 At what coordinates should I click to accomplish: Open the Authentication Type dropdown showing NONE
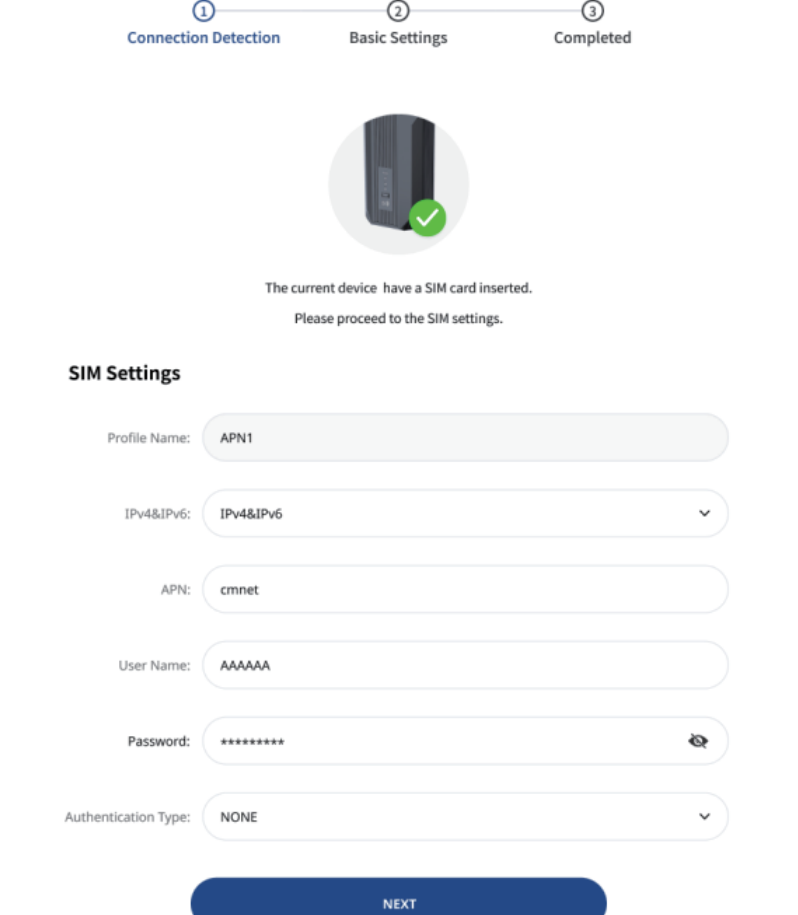click(x=465, y=817)
